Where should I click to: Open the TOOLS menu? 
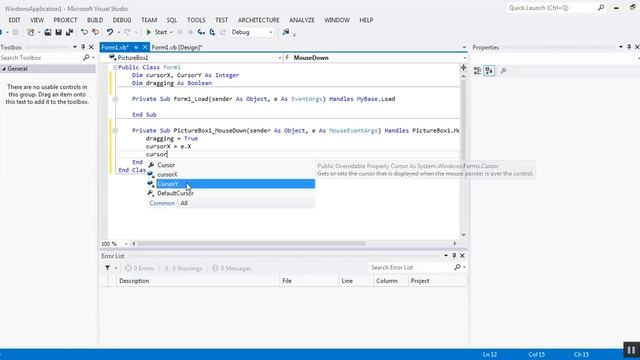(x=196, y=20)
